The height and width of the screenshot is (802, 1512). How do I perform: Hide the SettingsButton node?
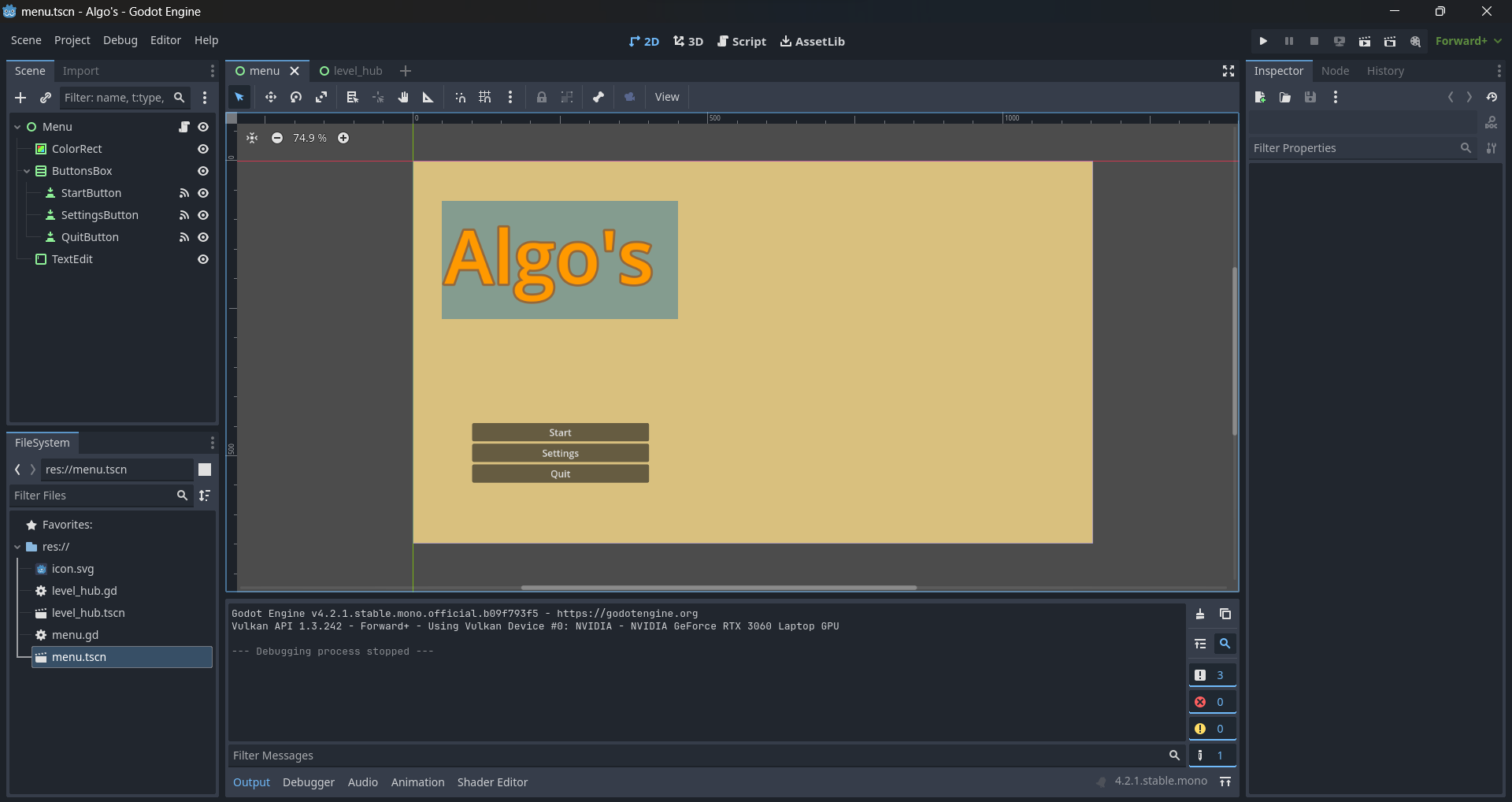point(203,215)
